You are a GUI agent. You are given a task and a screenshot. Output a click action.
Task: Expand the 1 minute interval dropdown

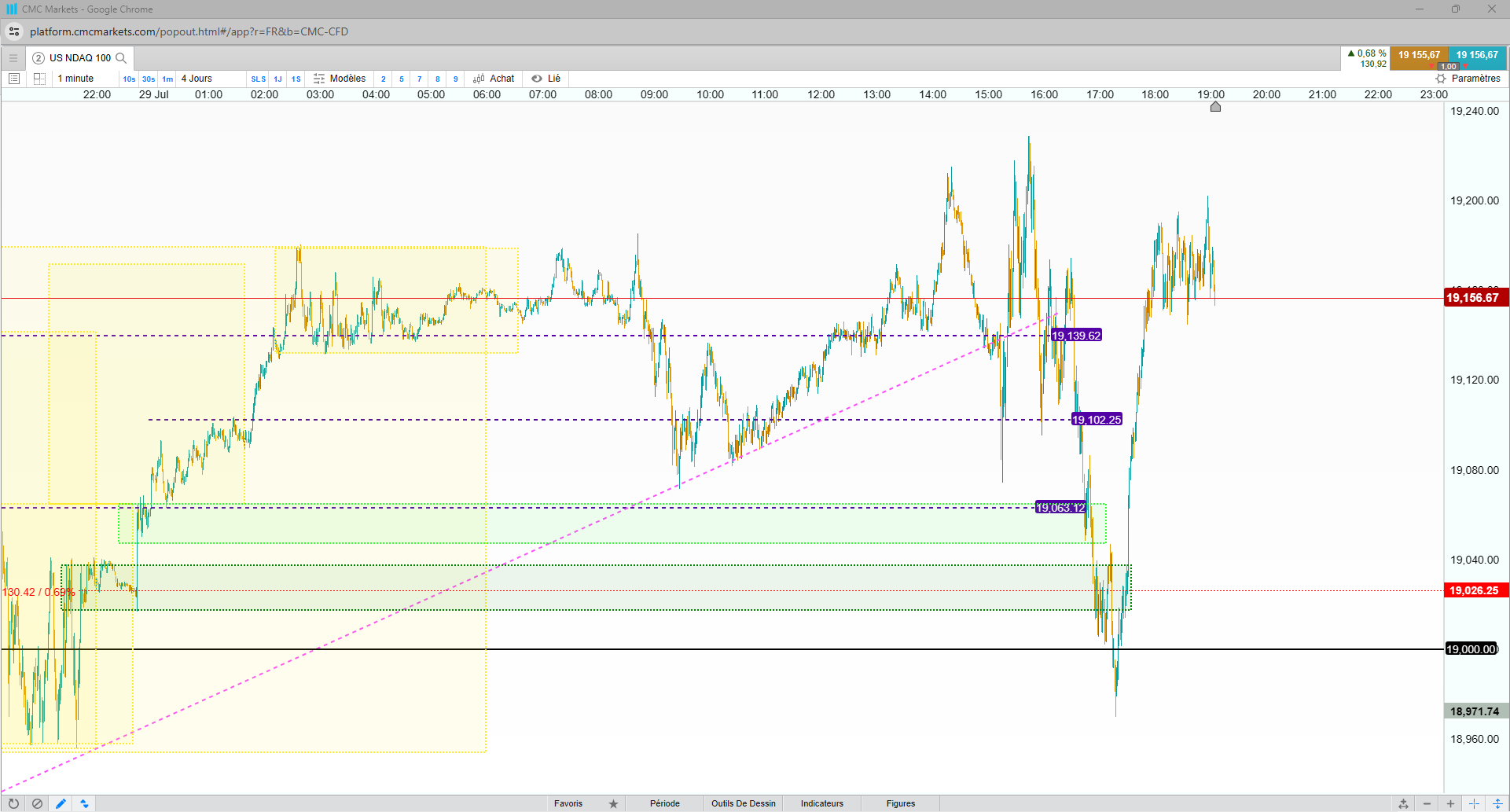click(85, 79)
